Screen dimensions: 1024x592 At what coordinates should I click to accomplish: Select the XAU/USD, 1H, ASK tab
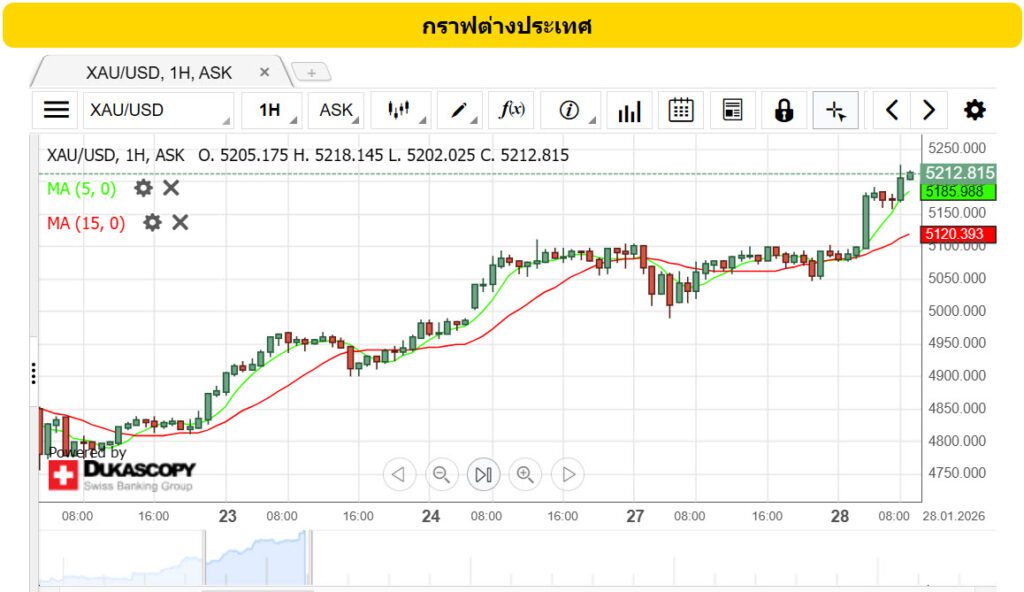click(x=158, y=72)
